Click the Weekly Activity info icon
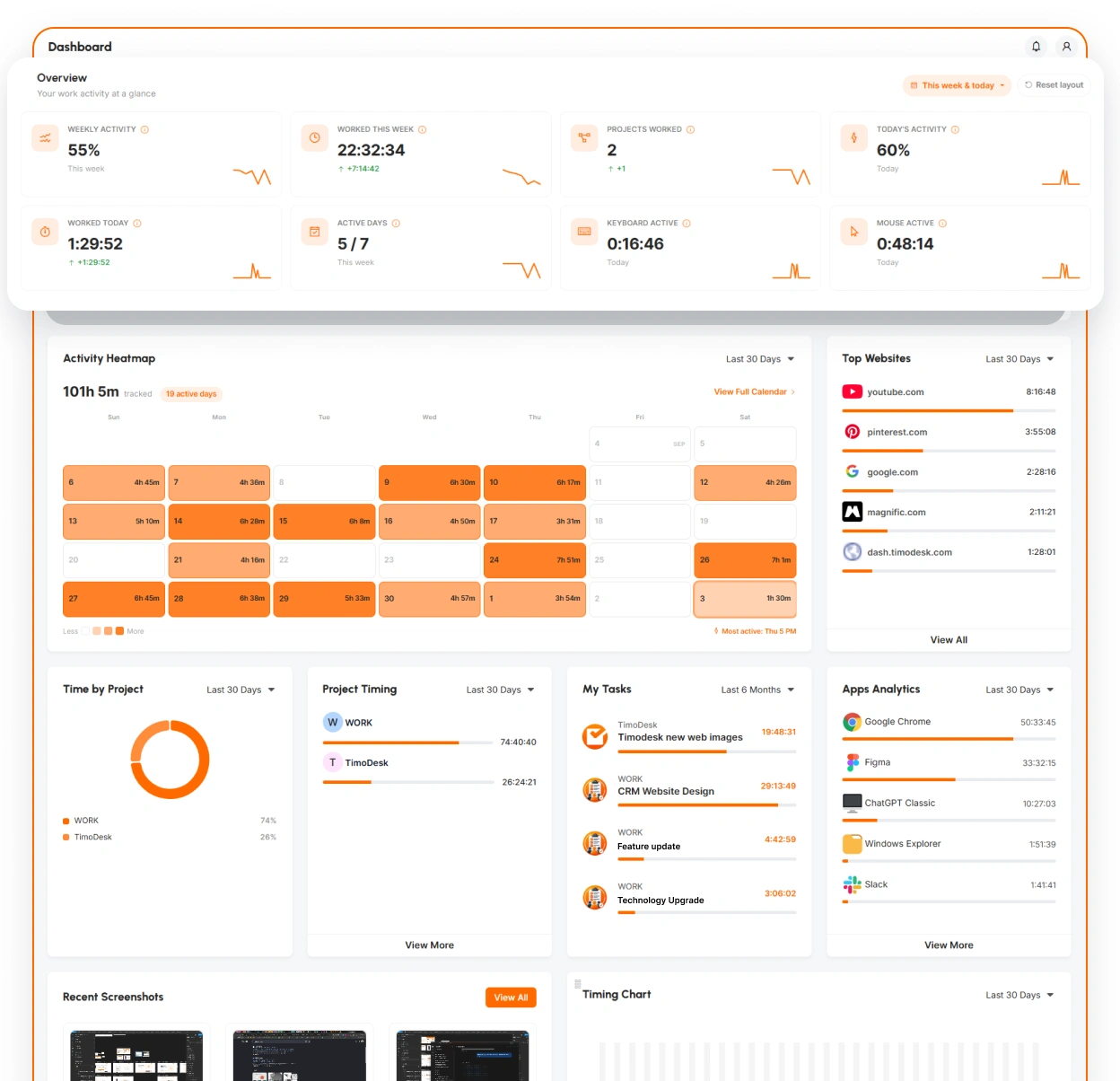 pos(144,129)
